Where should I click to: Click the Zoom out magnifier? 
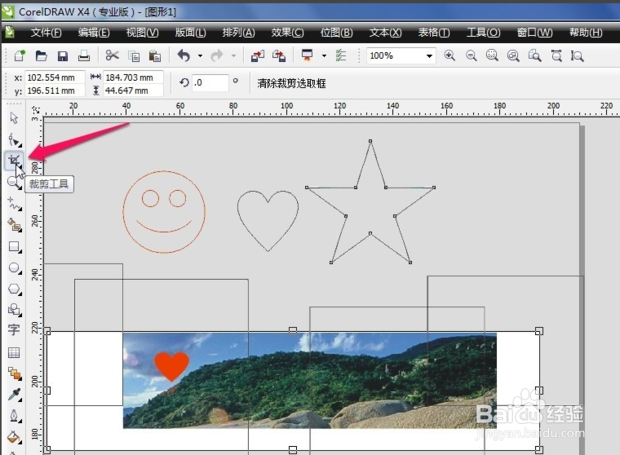pyautogui.click(x=471, y=56)
